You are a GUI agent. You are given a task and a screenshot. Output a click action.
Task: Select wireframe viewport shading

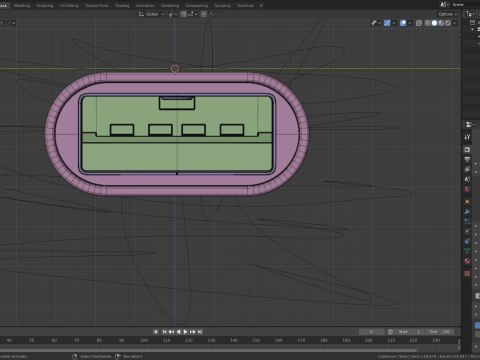click(428, 23)
